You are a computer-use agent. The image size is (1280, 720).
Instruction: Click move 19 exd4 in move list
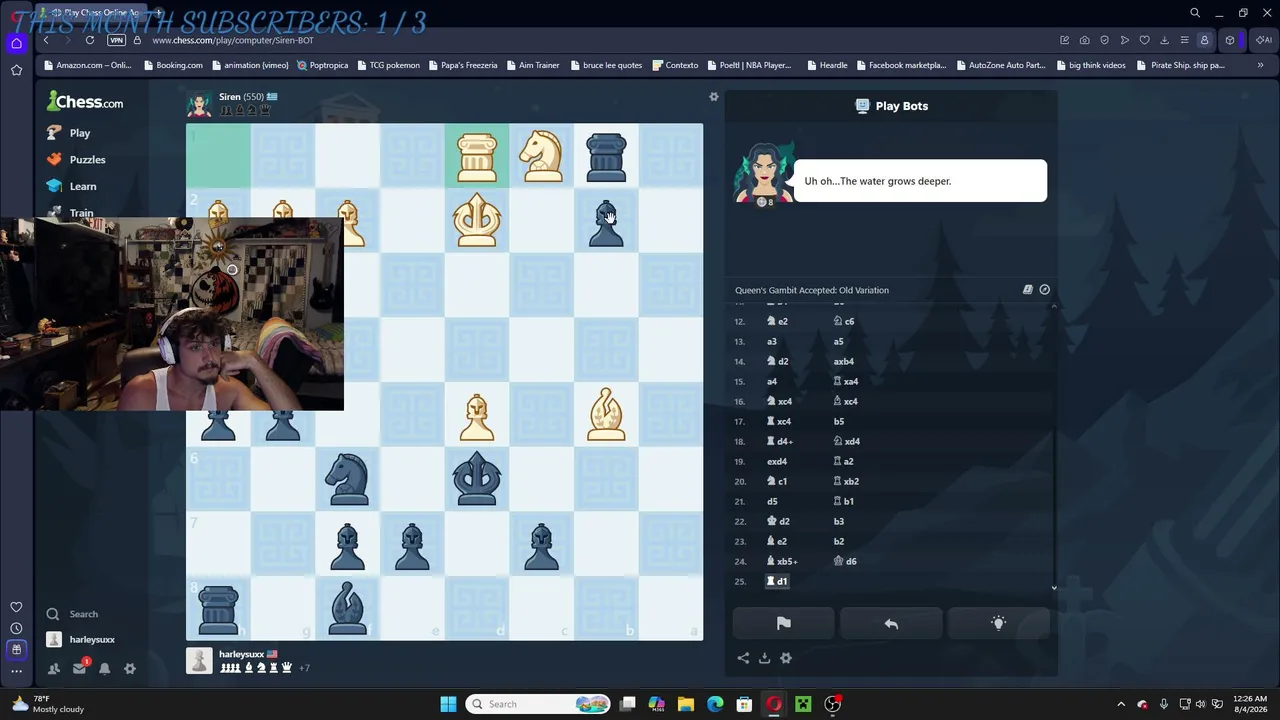(x=777, y=462)
